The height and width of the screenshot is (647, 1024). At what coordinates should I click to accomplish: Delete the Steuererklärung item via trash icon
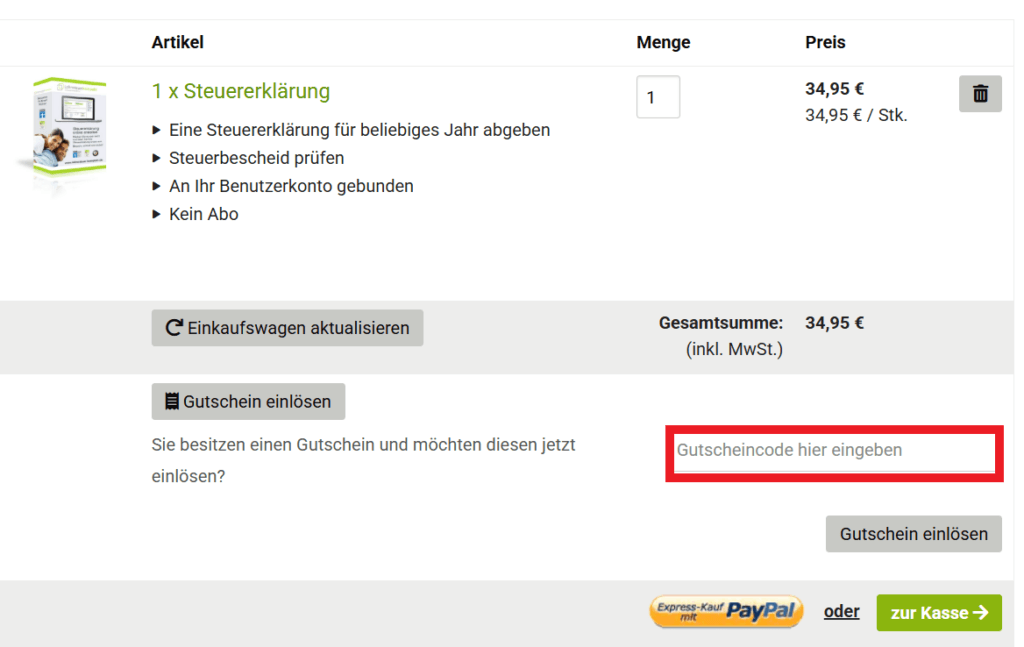(980, 93)
